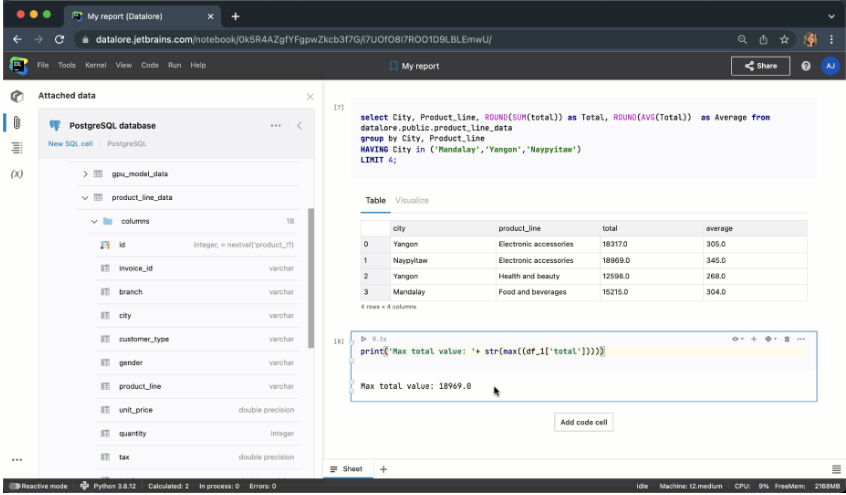
Task: Open the Kernel menu
Action: click(x=96, y=66)
